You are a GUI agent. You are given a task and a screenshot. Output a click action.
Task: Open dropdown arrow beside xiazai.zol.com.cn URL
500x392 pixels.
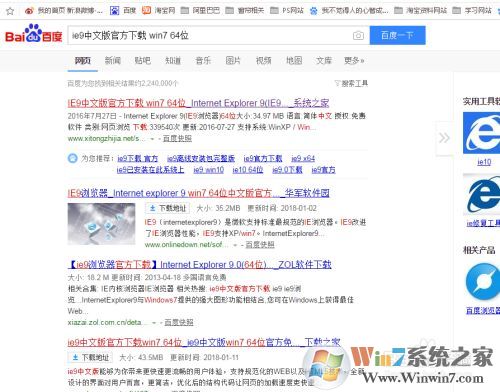[x=154, y=323]
